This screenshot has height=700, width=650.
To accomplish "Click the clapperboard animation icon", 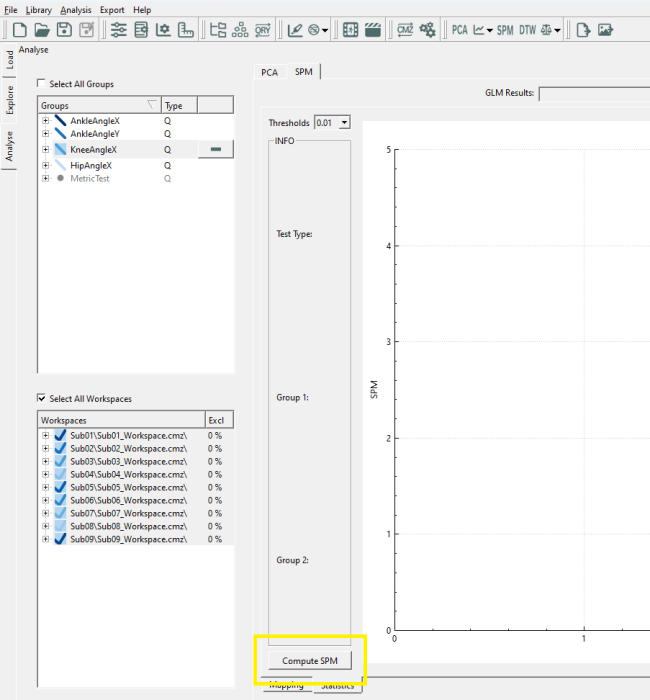I will 373,30.
